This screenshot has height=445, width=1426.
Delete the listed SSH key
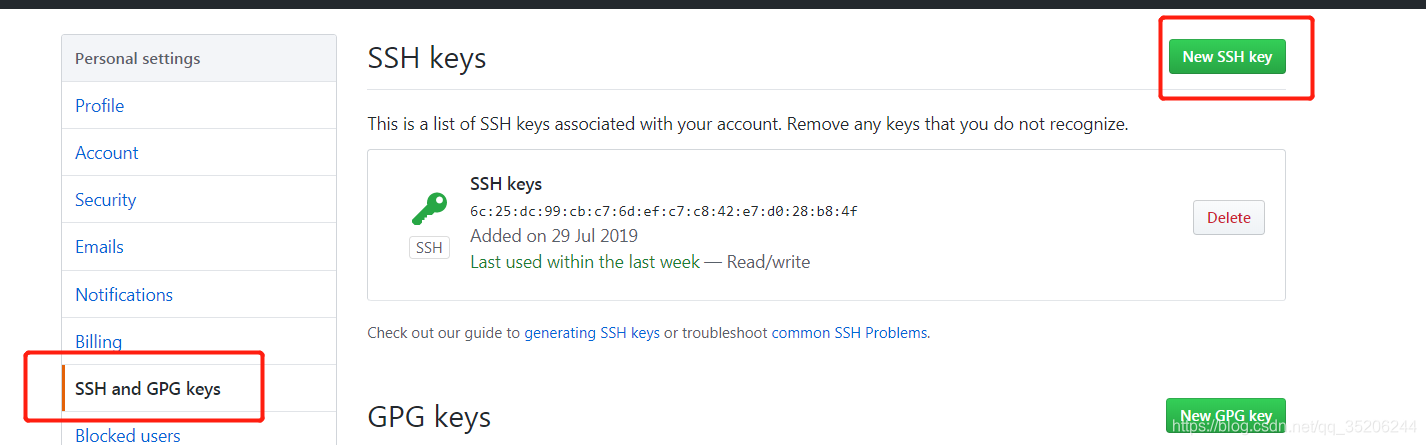click(x=1228, y=217)
